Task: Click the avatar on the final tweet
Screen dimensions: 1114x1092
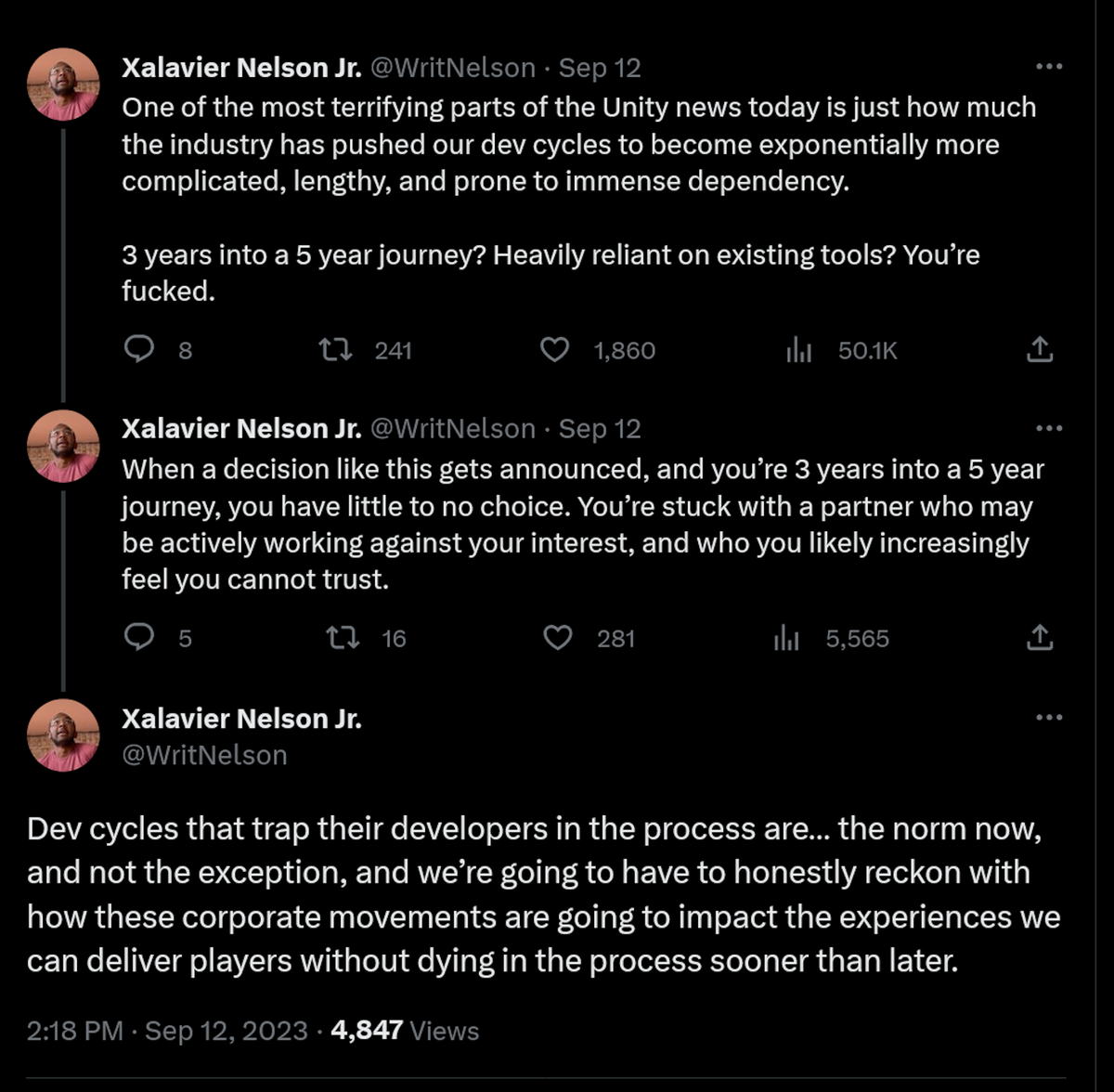Action: point(63,734)
